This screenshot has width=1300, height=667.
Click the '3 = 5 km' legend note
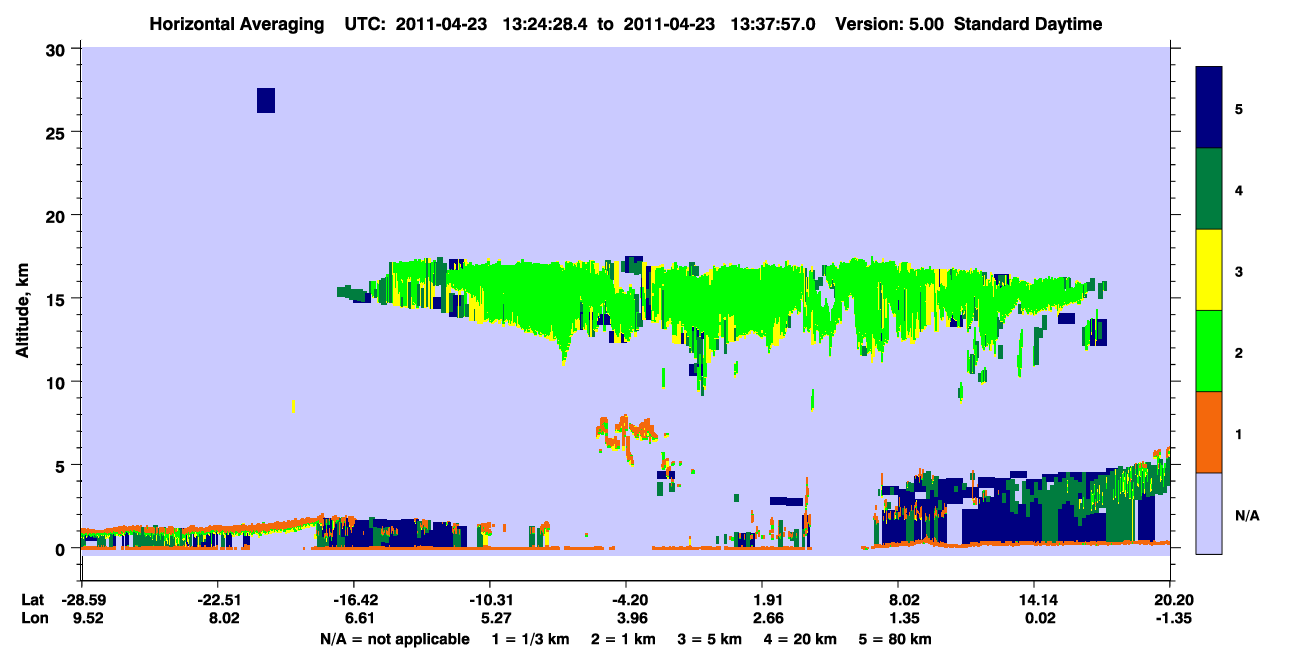(x=708, y=640)
